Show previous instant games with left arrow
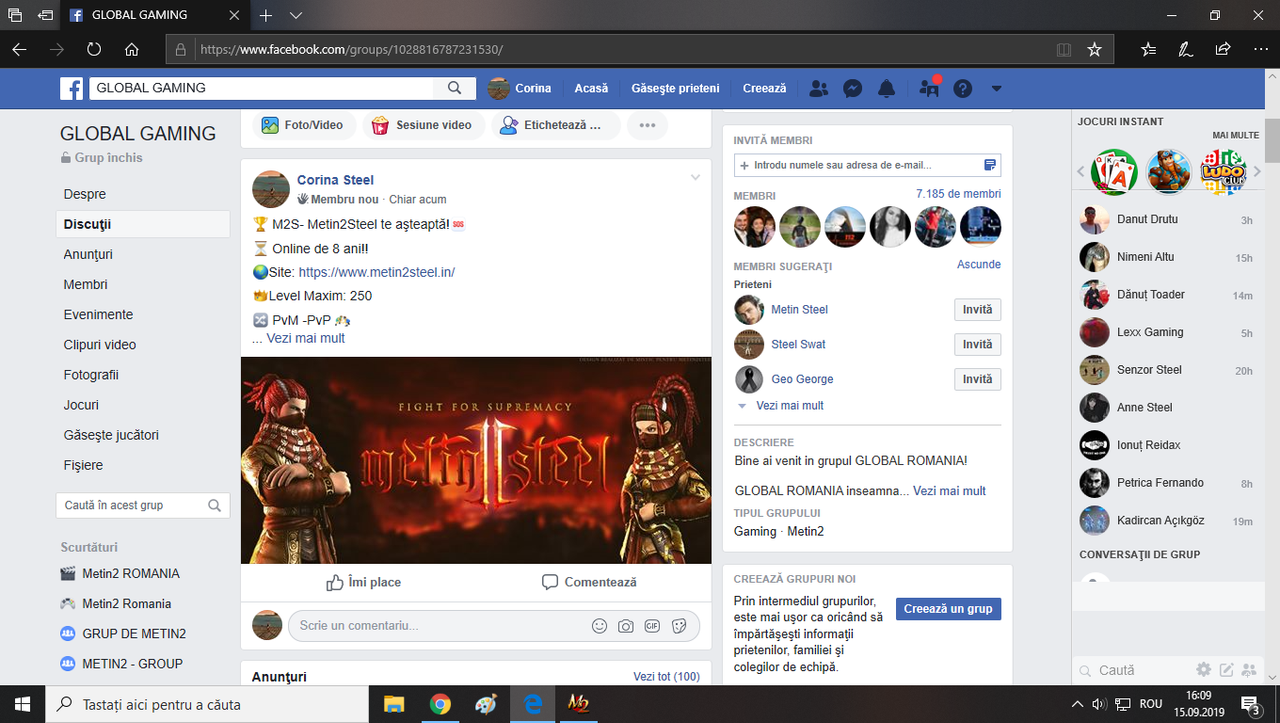The width and height of the screenshot is (1280, 723). point(1080,172)
